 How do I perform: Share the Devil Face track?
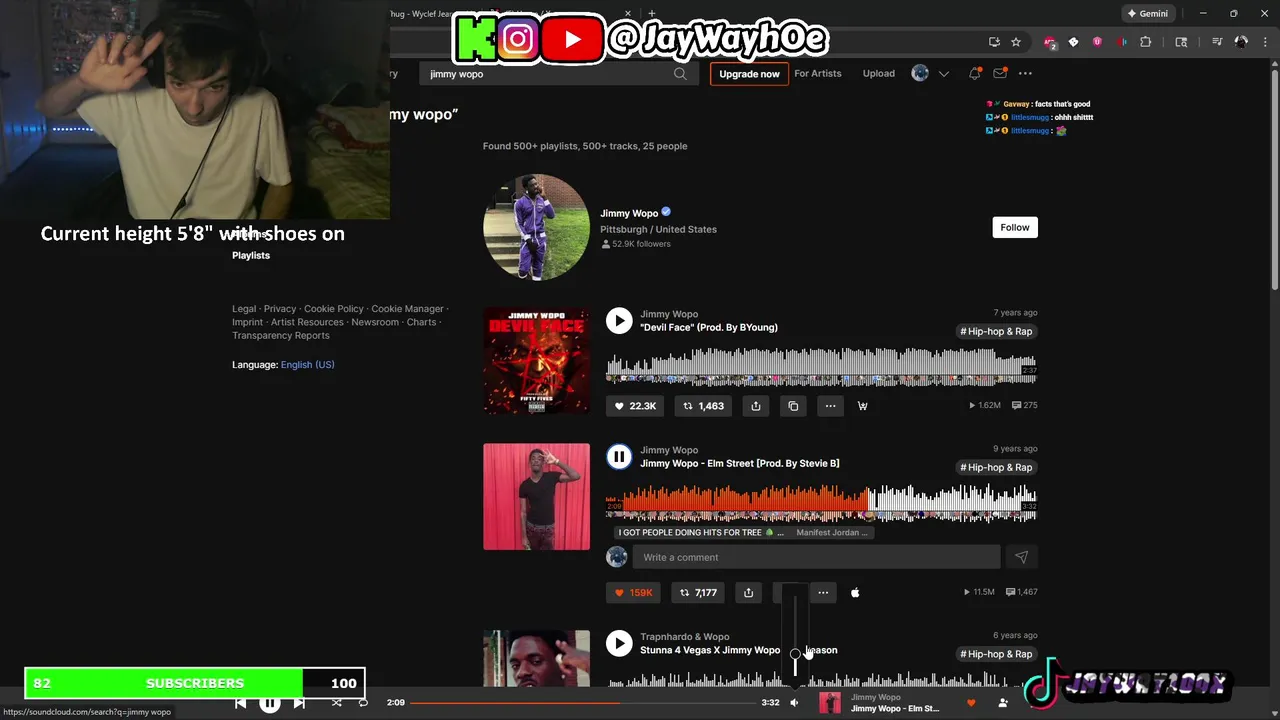point(756,406)
